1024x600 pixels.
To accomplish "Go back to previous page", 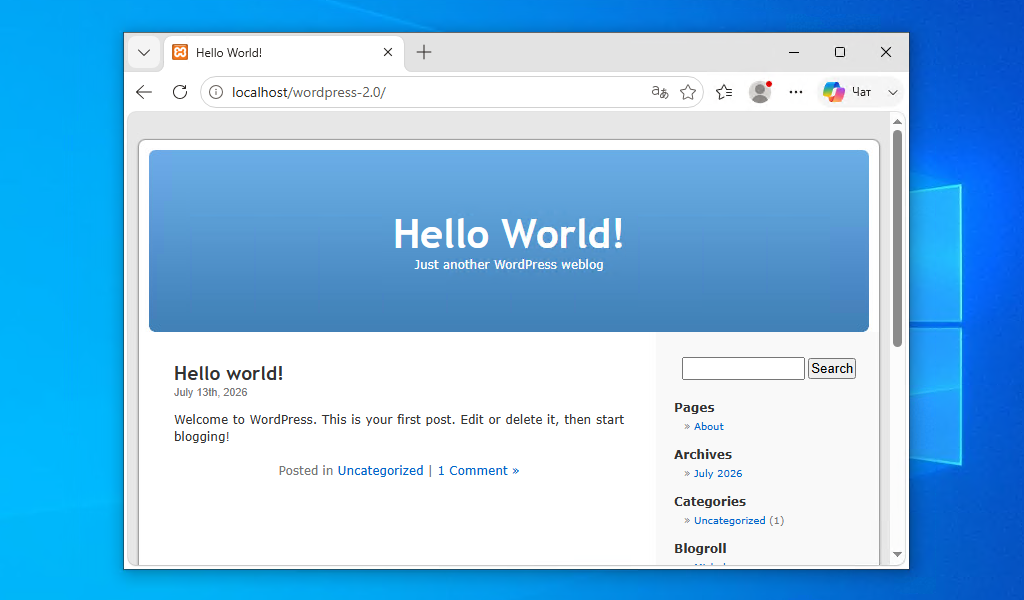I will pyautogui.click(x=144, y=92).
